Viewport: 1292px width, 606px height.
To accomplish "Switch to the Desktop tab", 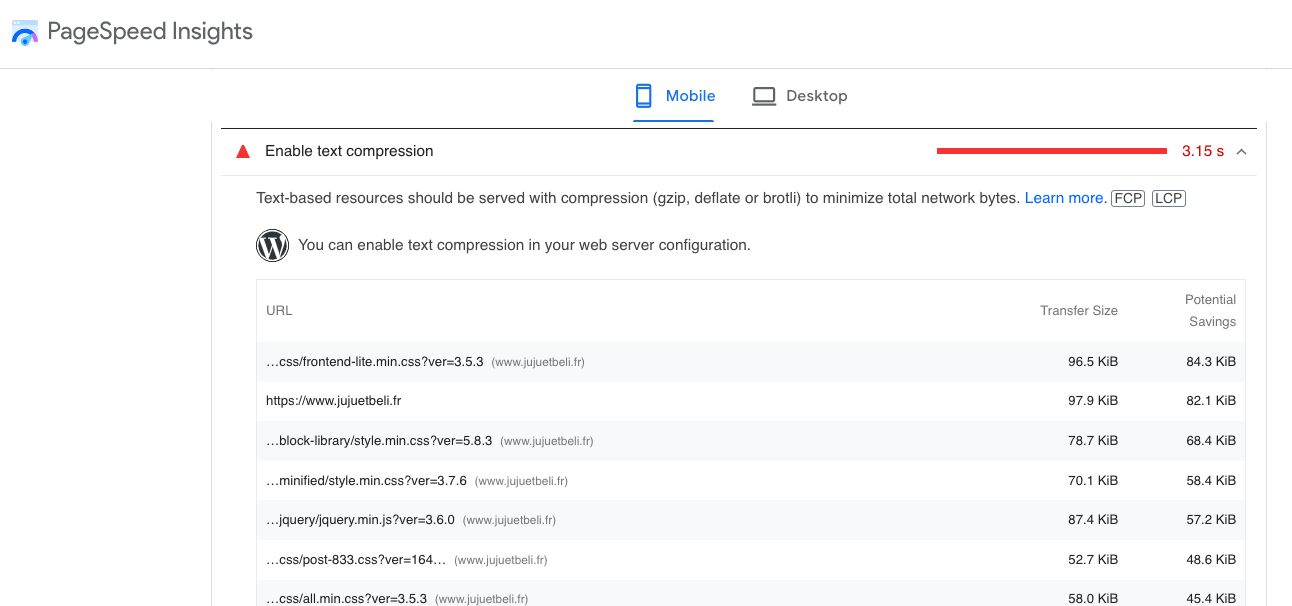I will (799, 96).
